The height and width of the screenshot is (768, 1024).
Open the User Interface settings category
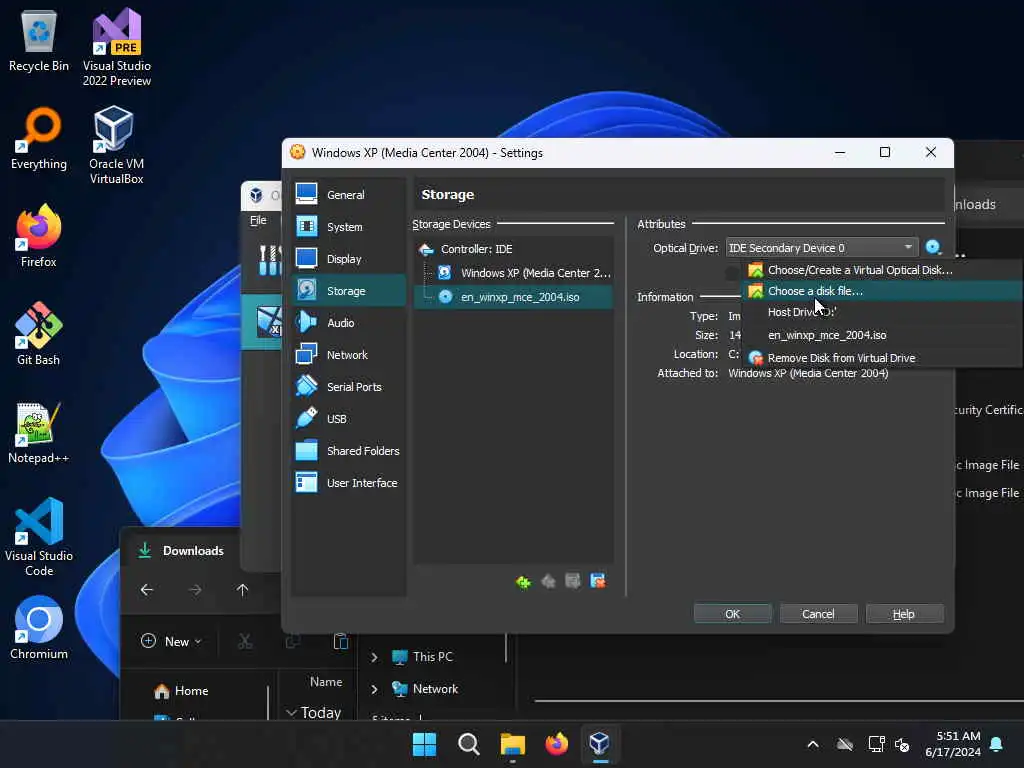347,483
